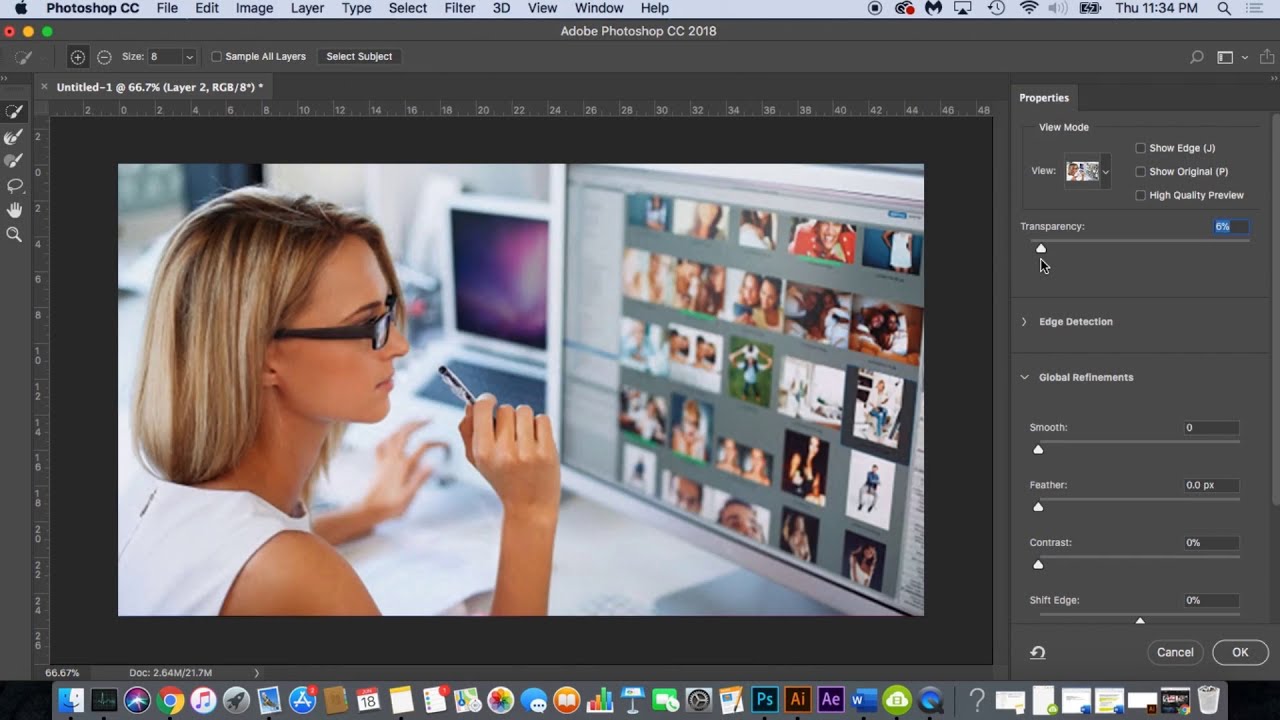The image size is (1280, 720).
Task: Activate the Hand tool
Action: pos(14,210)
